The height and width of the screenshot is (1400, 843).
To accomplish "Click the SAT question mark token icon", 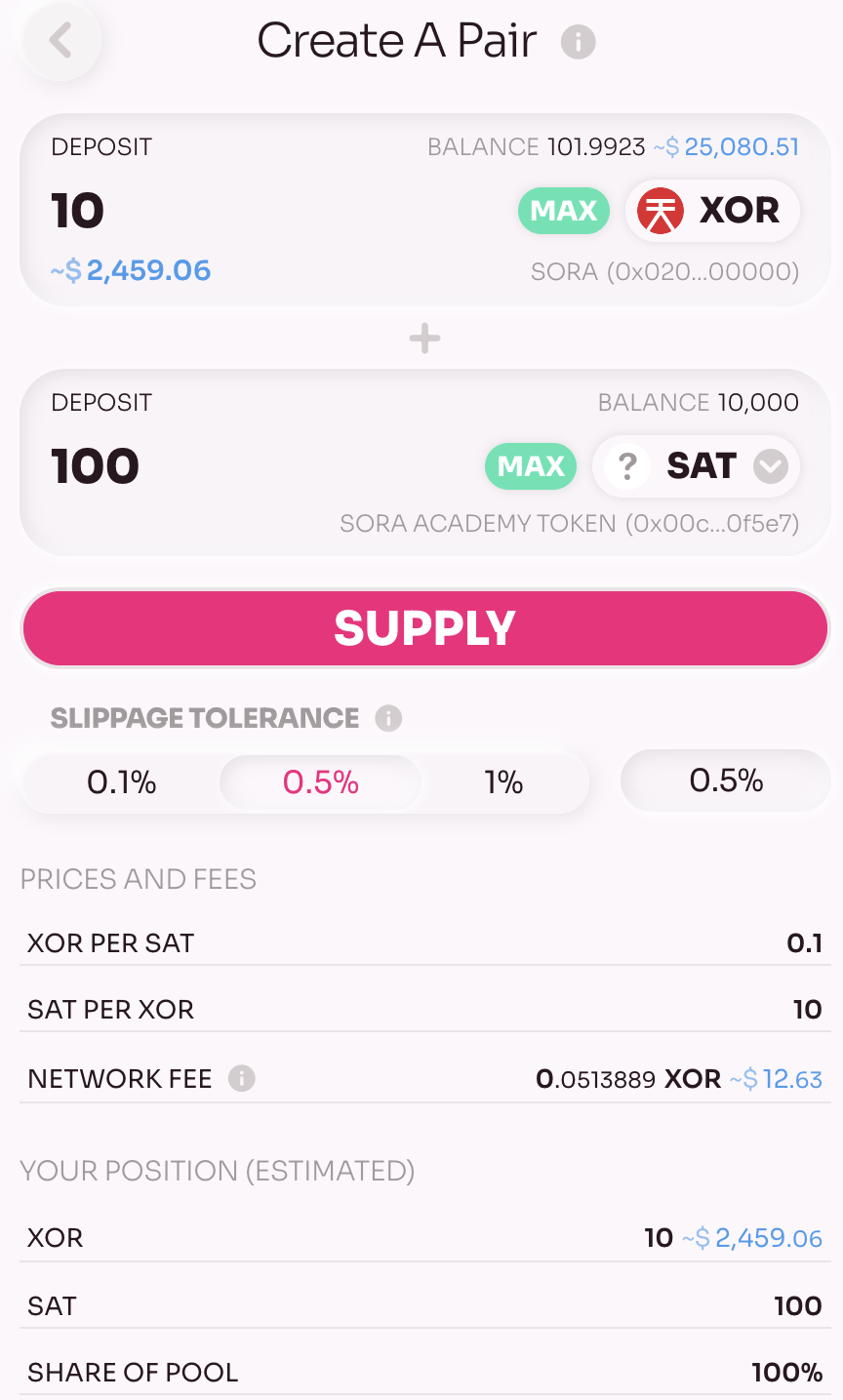I will coord(627,466).
